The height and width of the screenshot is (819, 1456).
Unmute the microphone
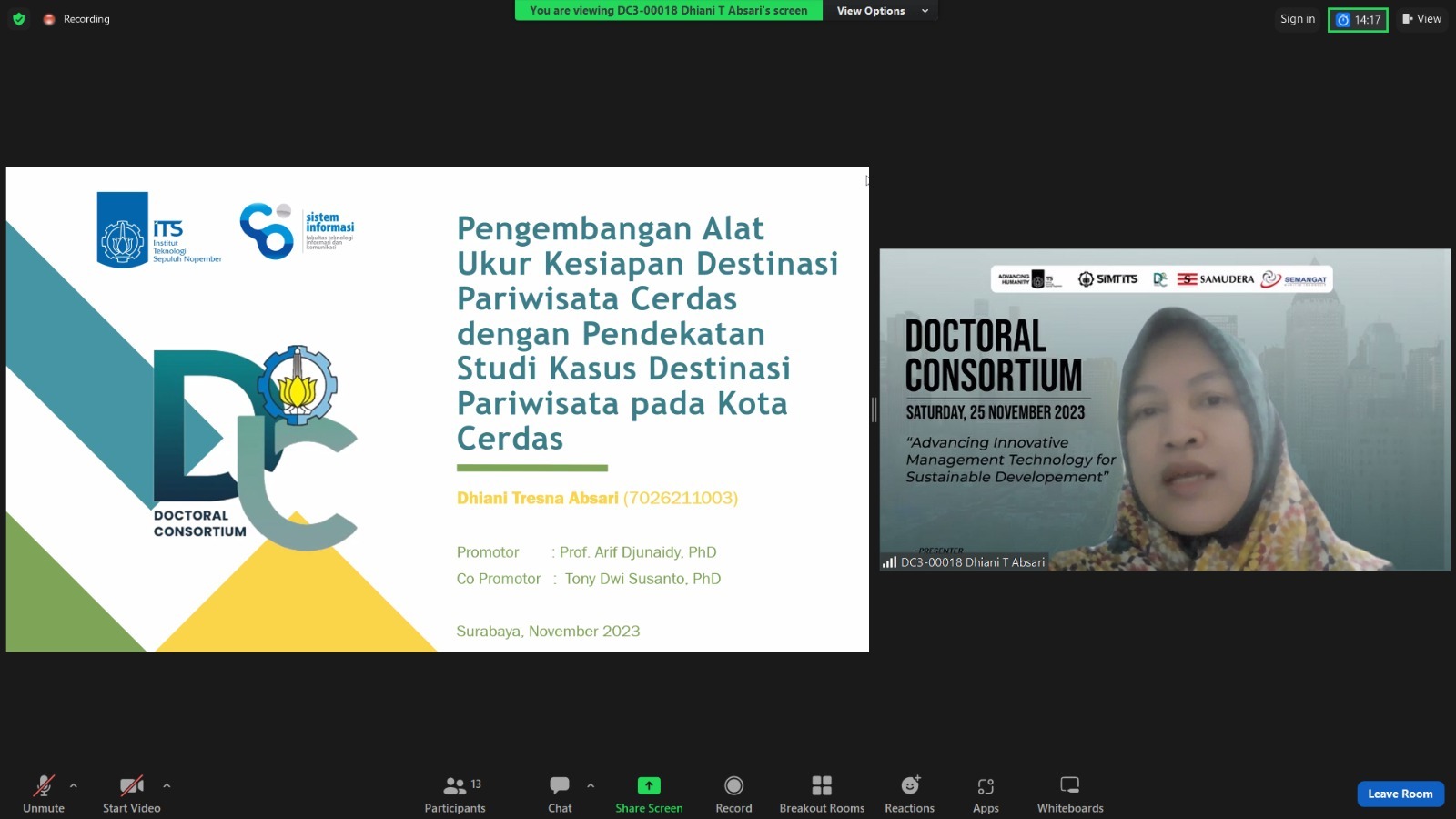tap(43, 793)
